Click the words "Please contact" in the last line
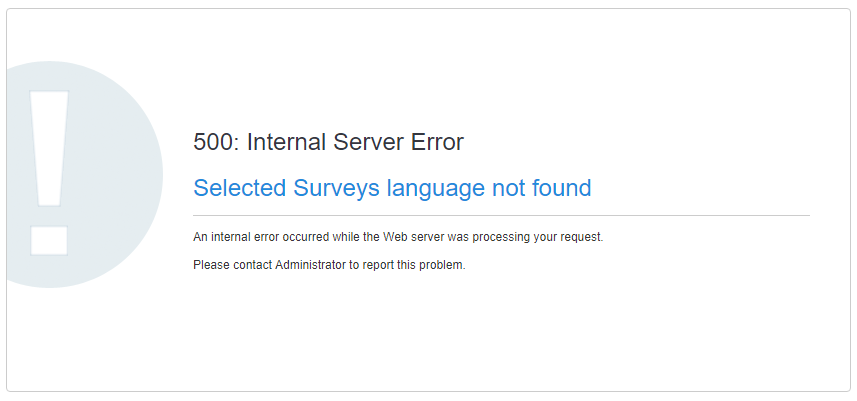Viewport: 857px width, 401px height. pos(232,266)
